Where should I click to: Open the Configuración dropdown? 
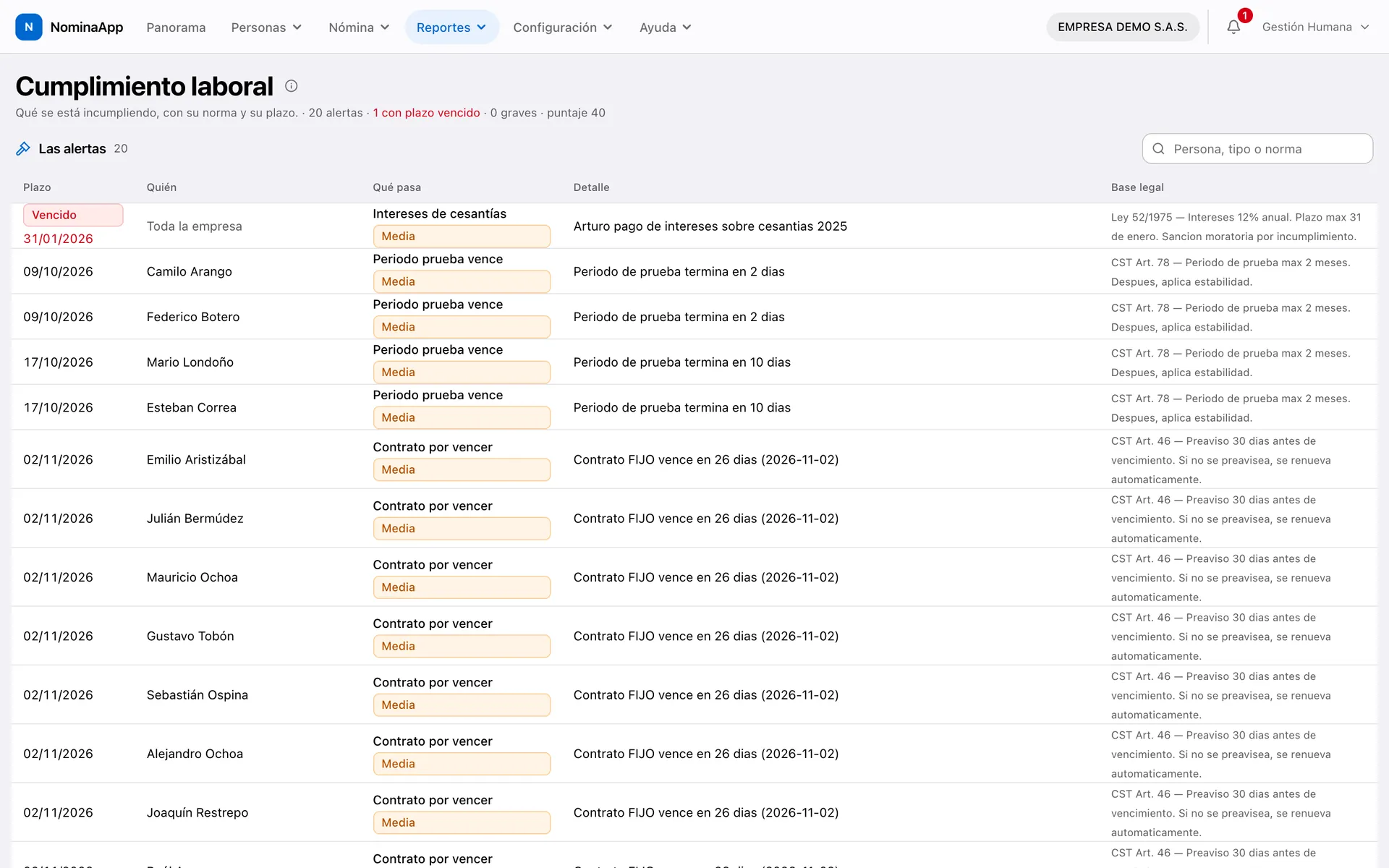[x=562, y=27]
